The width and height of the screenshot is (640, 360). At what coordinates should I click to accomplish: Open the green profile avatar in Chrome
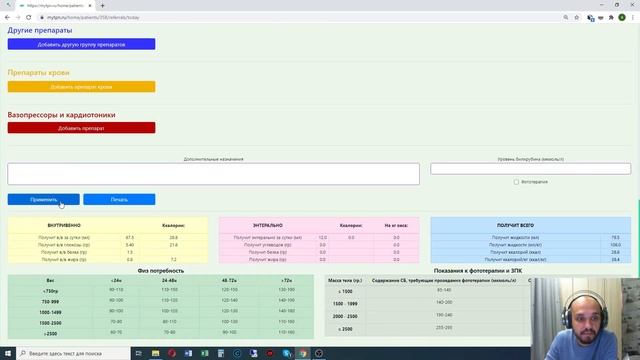tap(622, 18)
